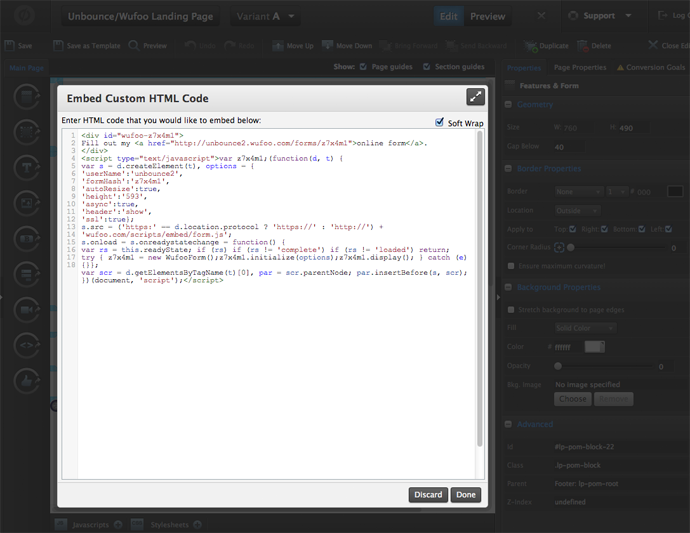Open the Support menu dropdown
Screen dimensions: 690x533
[599, 16]
